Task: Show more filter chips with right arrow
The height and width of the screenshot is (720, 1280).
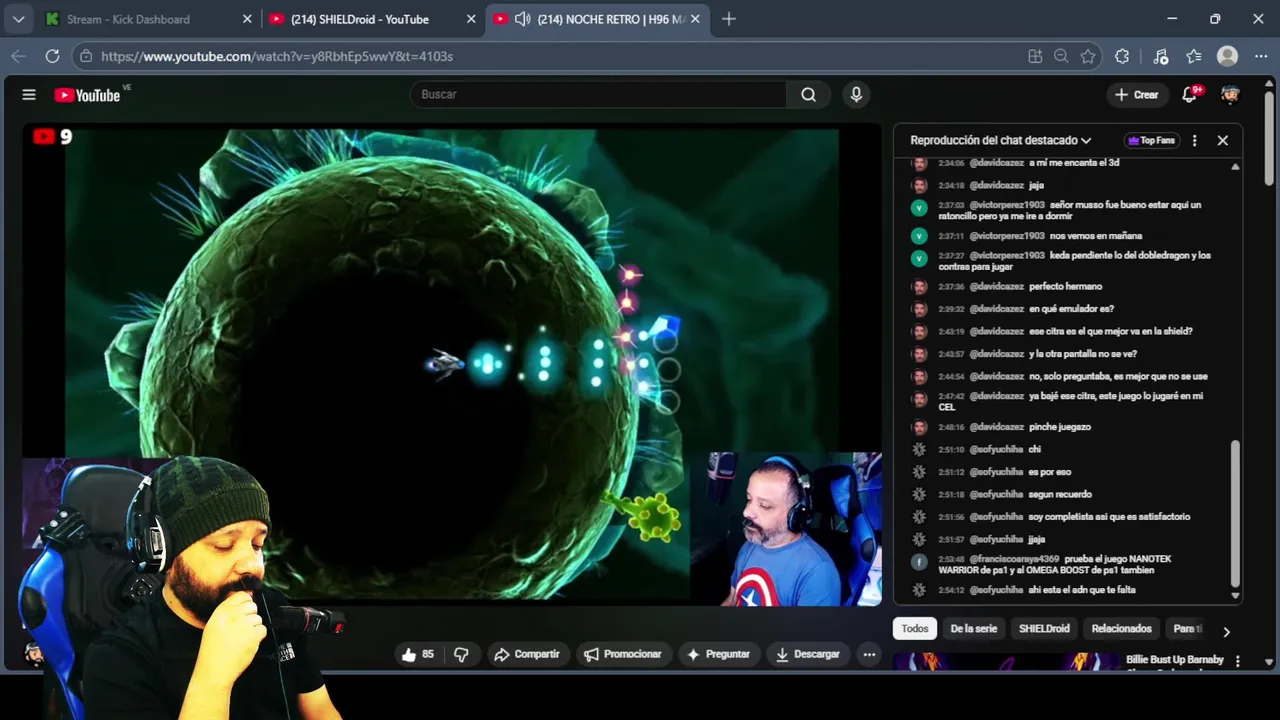Action: 1226,631
